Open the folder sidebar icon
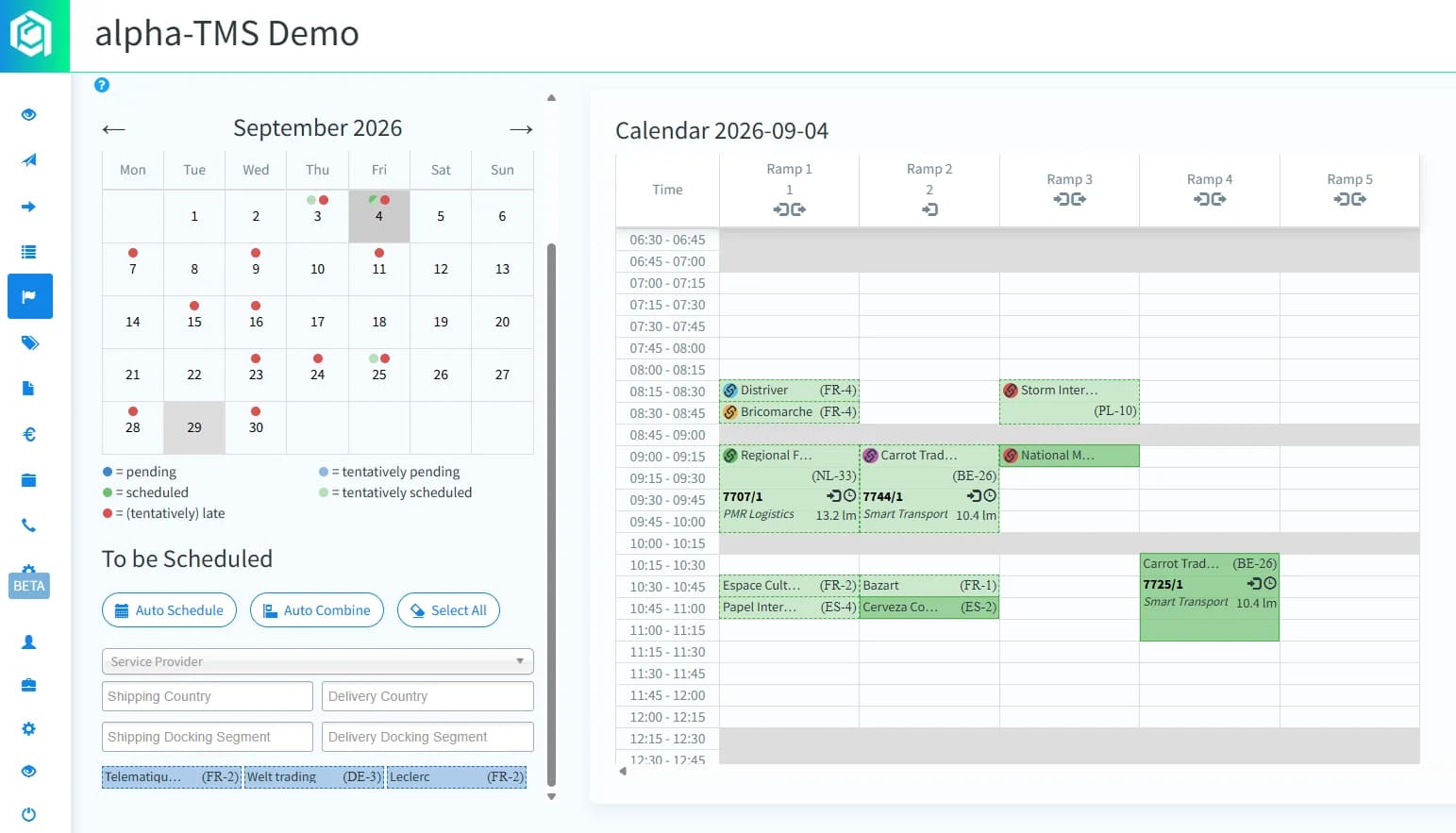 pyautogui.click(x=29, y=480)
